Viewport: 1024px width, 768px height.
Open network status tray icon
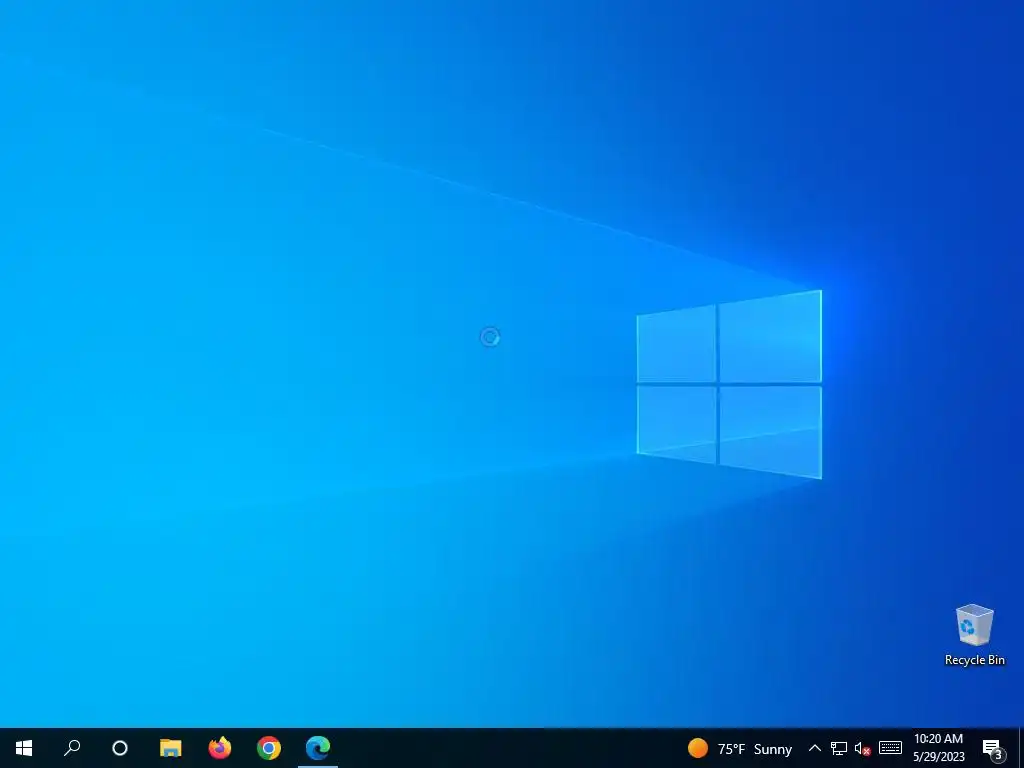839,748
